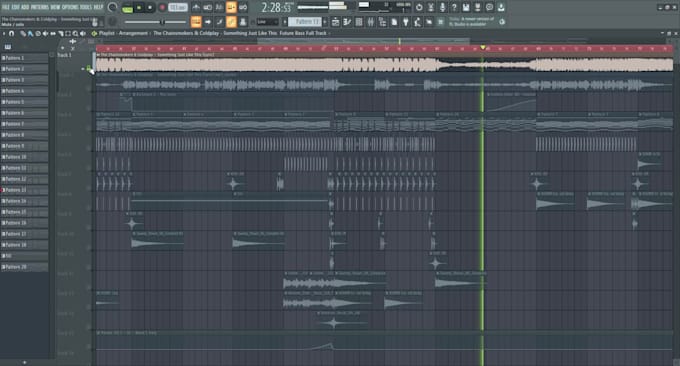The width and height of the screenshot is (680, 366).
Task: Click the tempo display field
Action: (178, 7)
